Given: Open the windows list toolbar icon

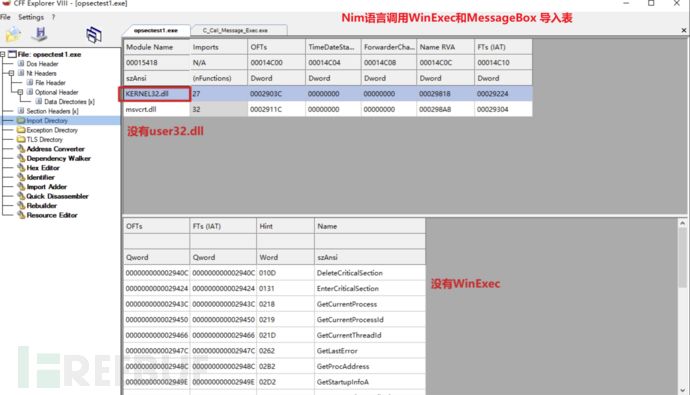Looking at the screenshot, I should pyautogui.click(x=94, y=35).
